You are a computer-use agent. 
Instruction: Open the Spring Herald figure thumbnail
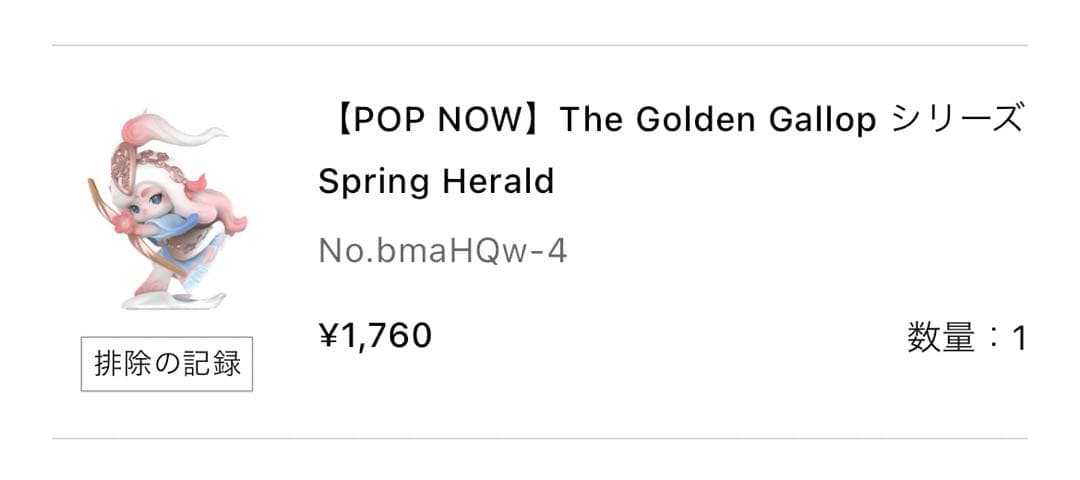(x=166, y=210)
